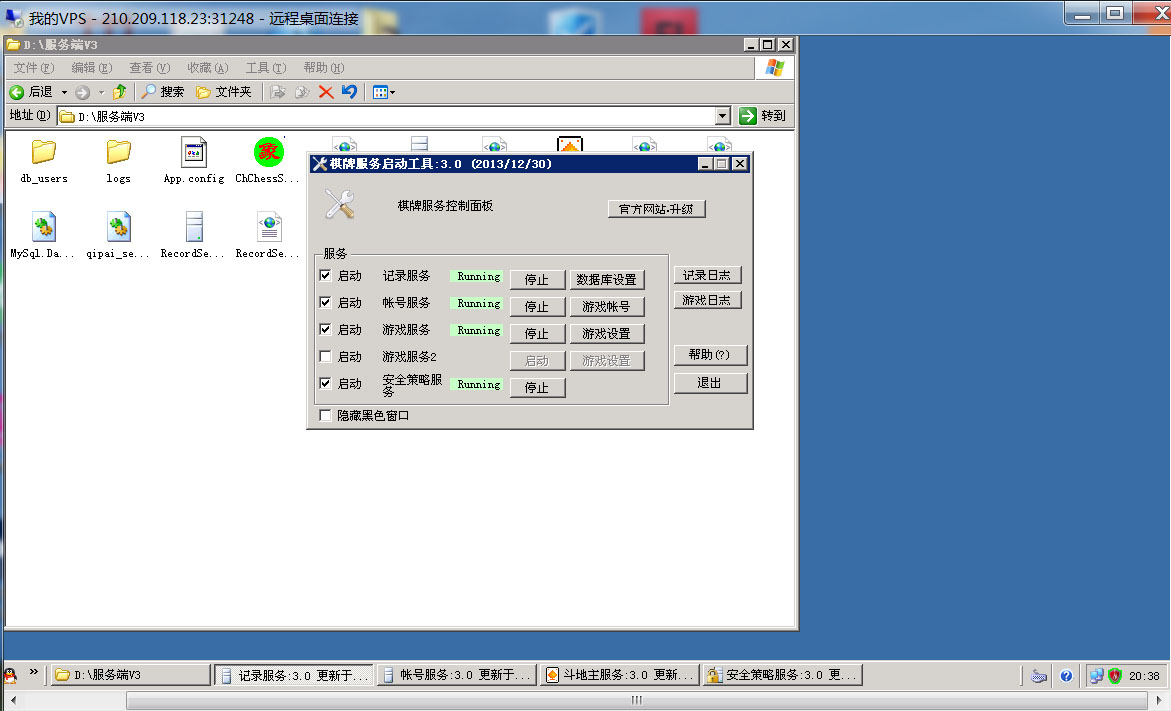
Task: Click the network computers tray icon
Action: click(x=1096, y=676)
